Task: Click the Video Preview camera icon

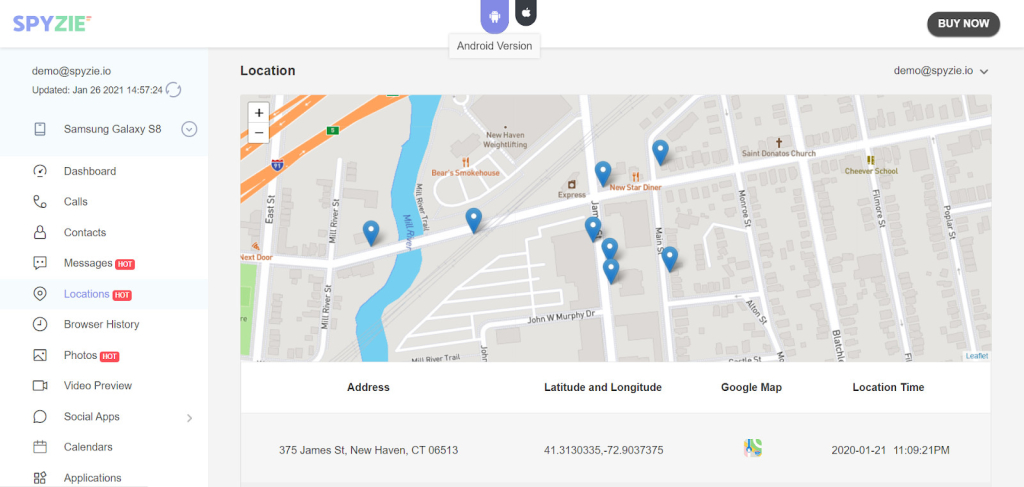Action: [x=40, y=386]
